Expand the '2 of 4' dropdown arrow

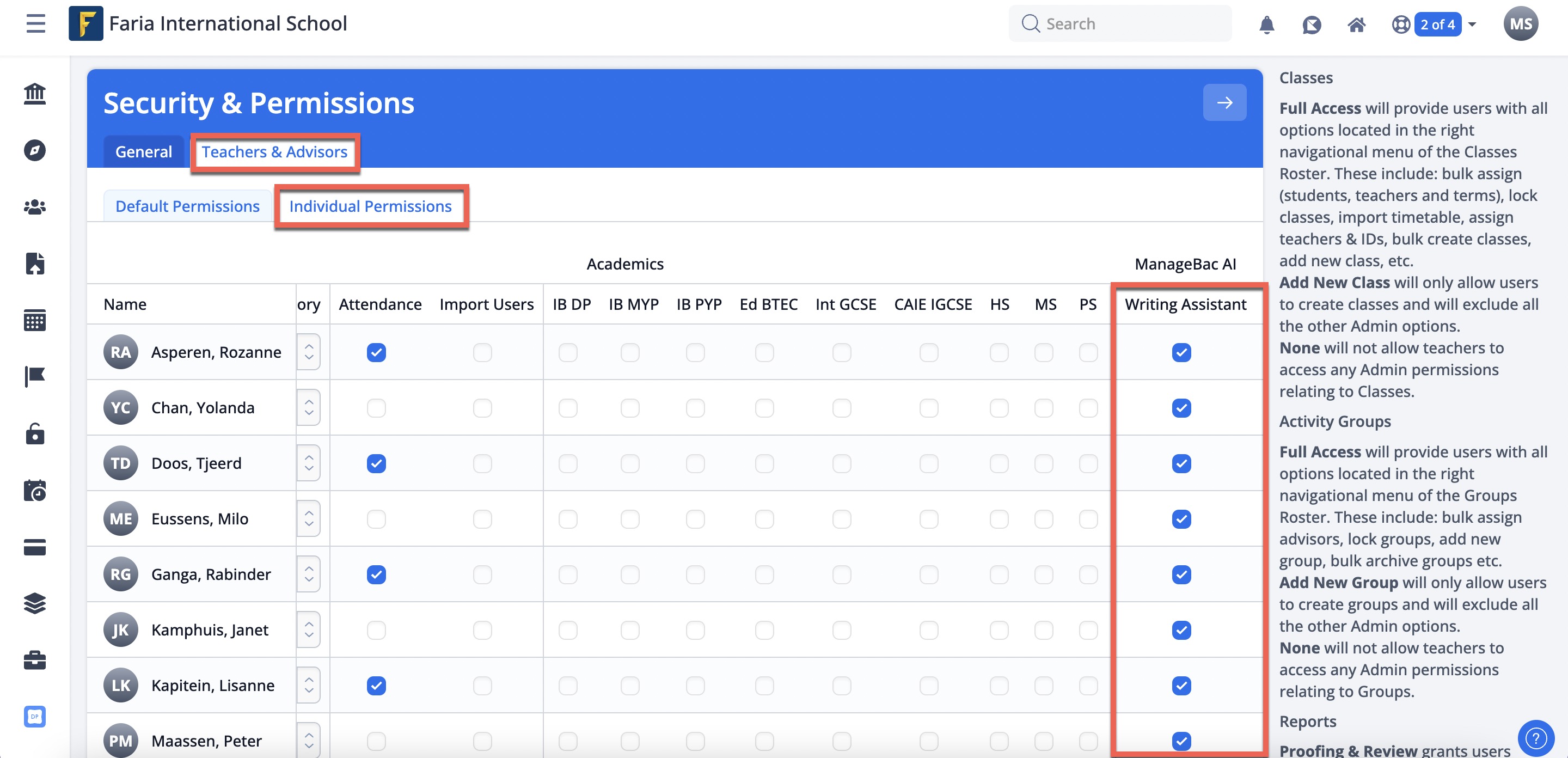click(1472, 25)
